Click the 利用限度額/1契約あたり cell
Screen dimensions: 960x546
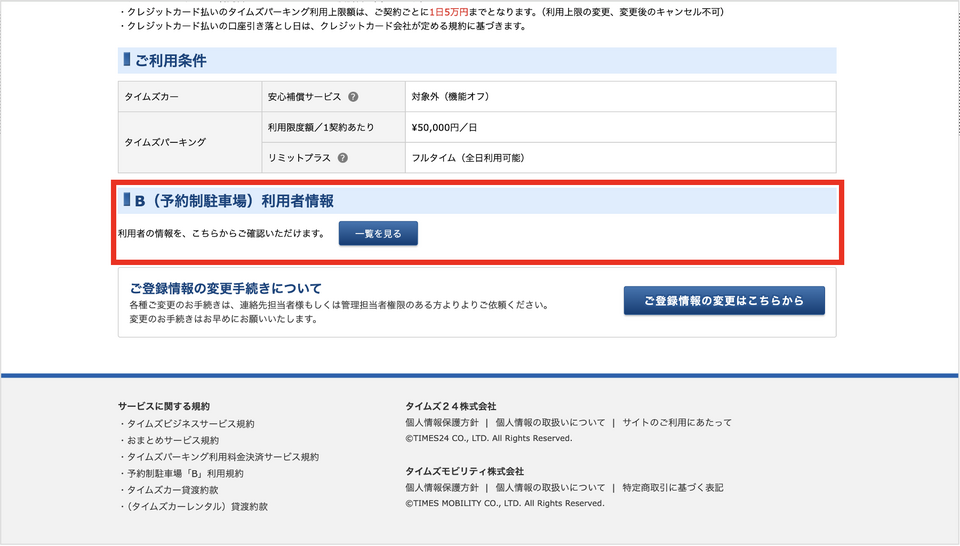tap(333, 127)
